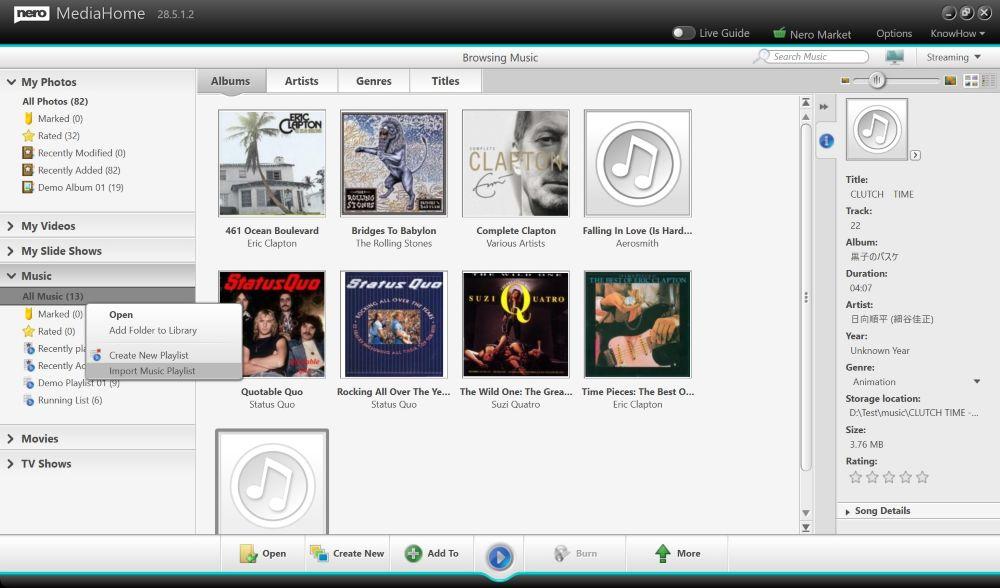The height and width of the screenshot is (588, 1000).
Task: Collapse info panel with double-arrow icon
Action: coord(823,107)
